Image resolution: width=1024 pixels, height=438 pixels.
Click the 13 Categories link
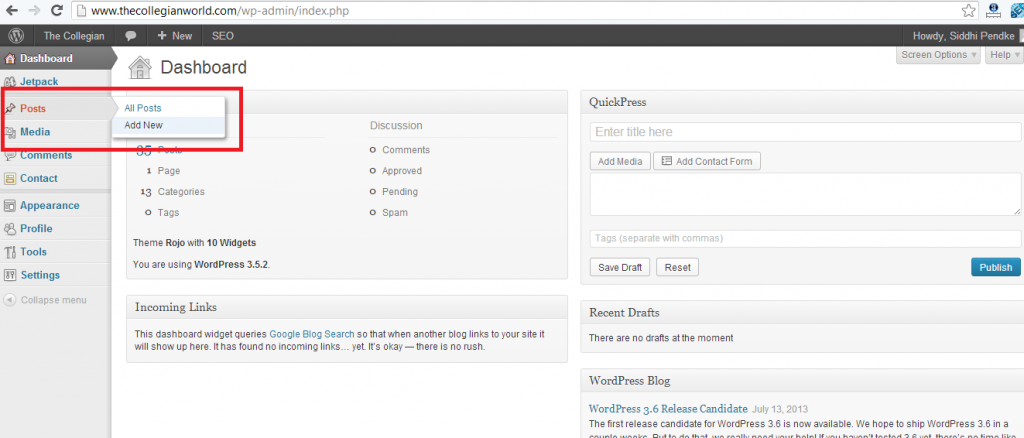172,192
